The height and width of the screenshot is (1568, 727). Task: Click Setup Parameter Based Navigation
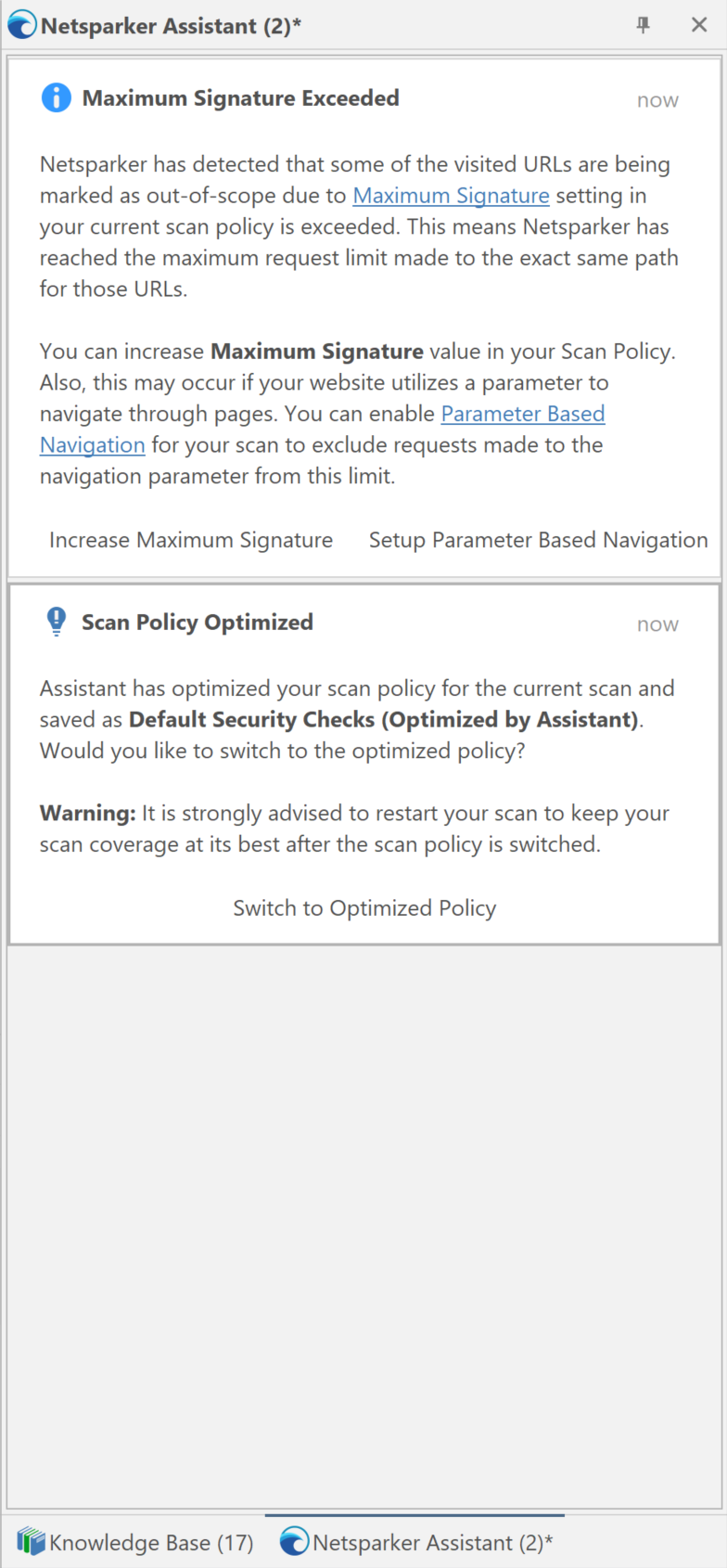[x=538, y=539]
